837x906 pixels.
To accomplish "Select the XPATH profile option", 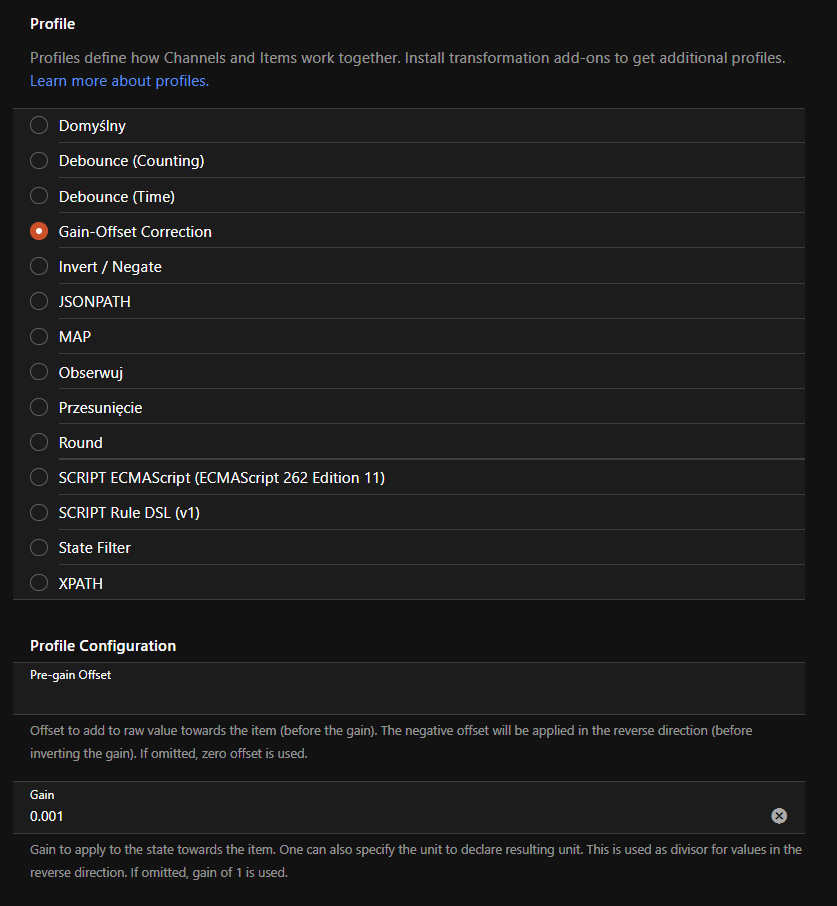I will [39, 583].
